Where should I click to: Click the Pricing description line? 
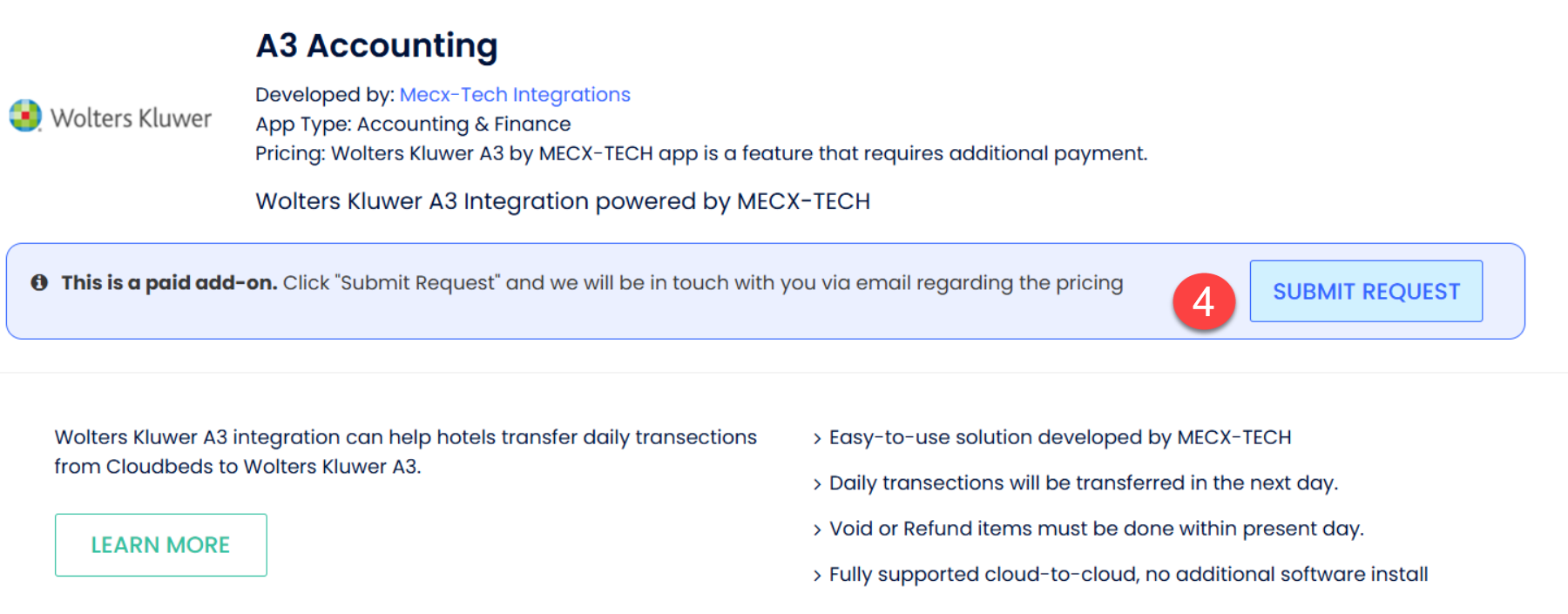[701, 153]
